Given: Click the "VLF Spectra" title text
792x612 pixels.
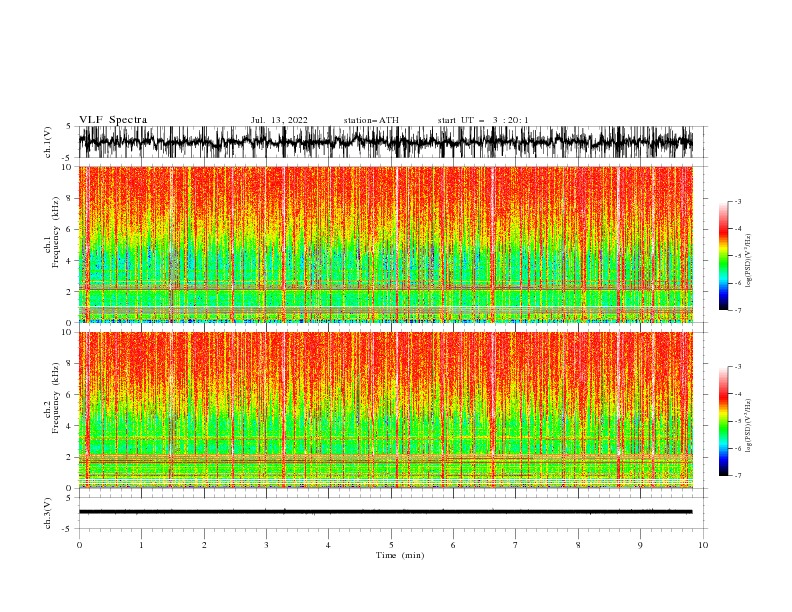Looking at the screenshot, I should 113,120.
